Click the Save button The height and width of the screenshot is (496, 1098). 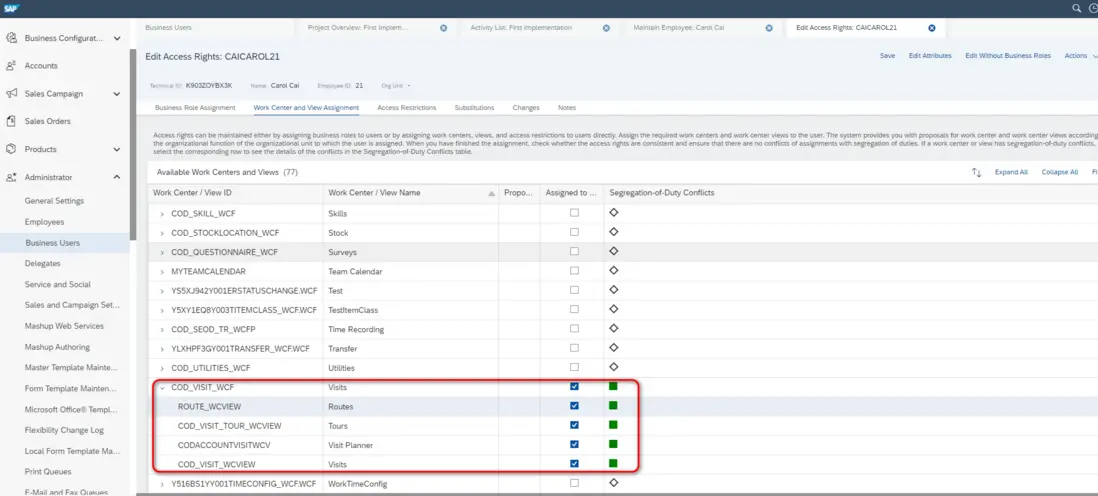point(887,56)
